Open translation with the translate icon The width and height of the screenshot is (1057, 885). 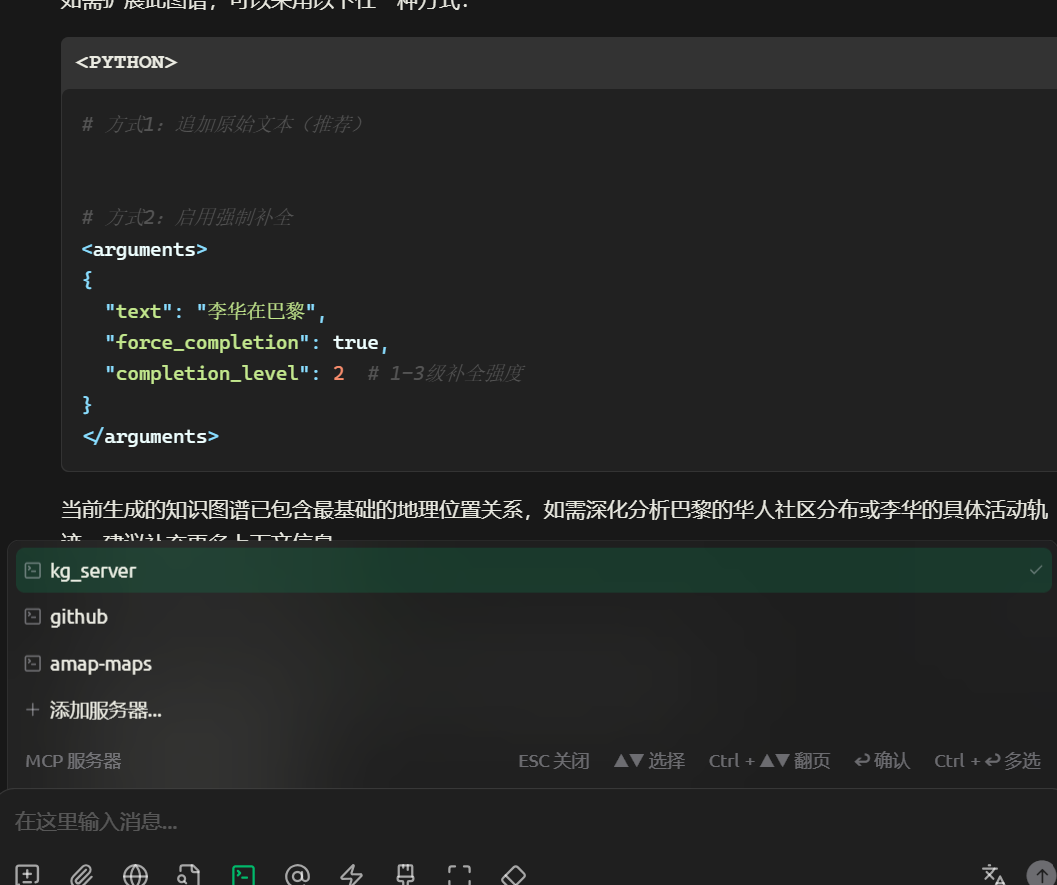click(993, 874)
